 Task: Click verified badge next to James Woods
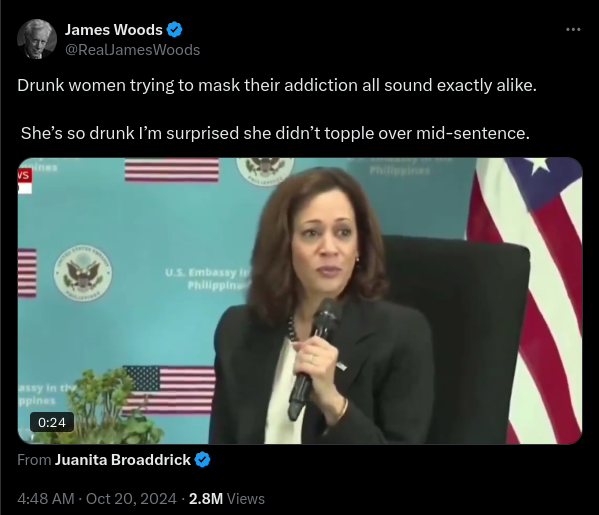[x=174, y=30]
